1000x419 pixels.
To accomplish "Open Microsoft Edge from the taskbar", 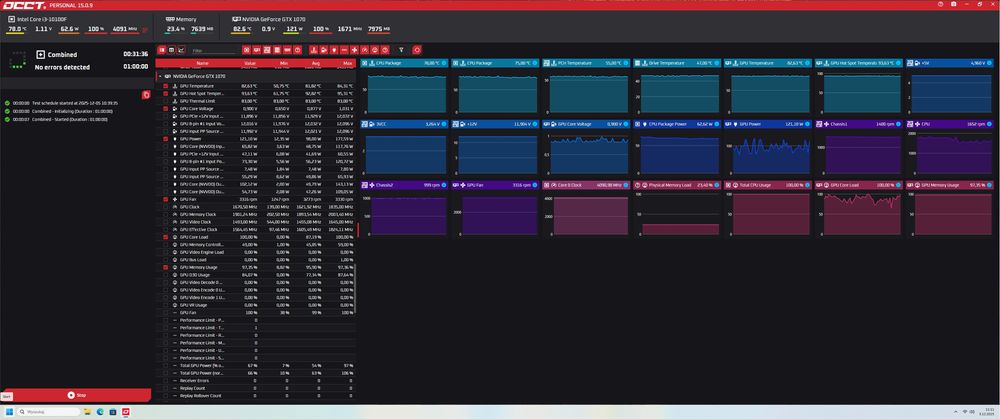I will coord(101,412).
